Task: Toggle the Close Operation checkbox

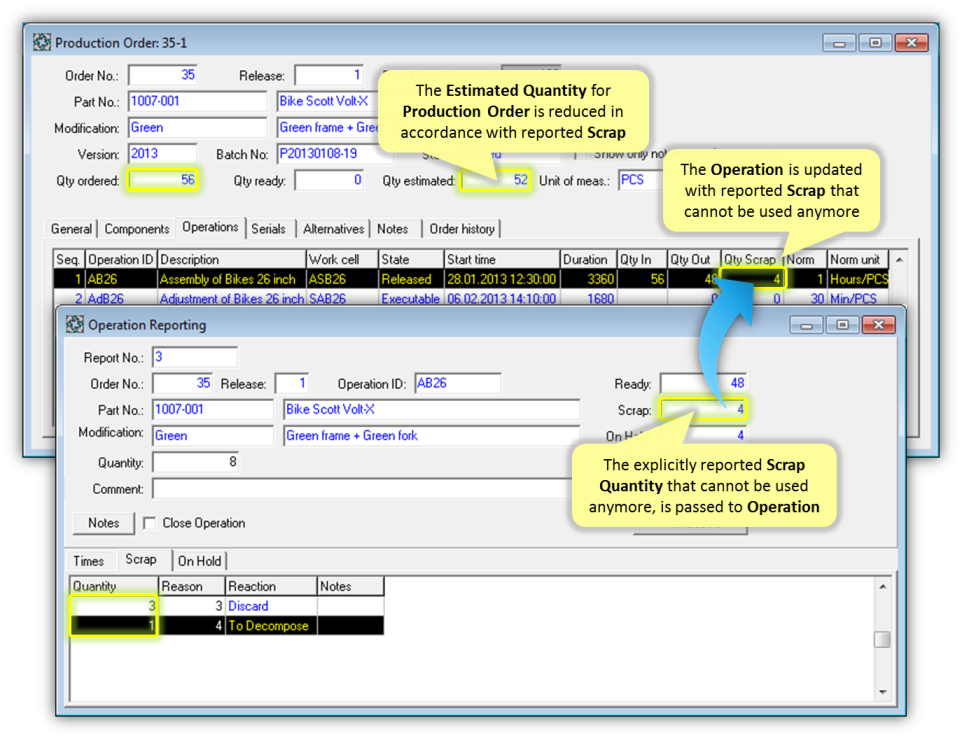Action: 149,523
